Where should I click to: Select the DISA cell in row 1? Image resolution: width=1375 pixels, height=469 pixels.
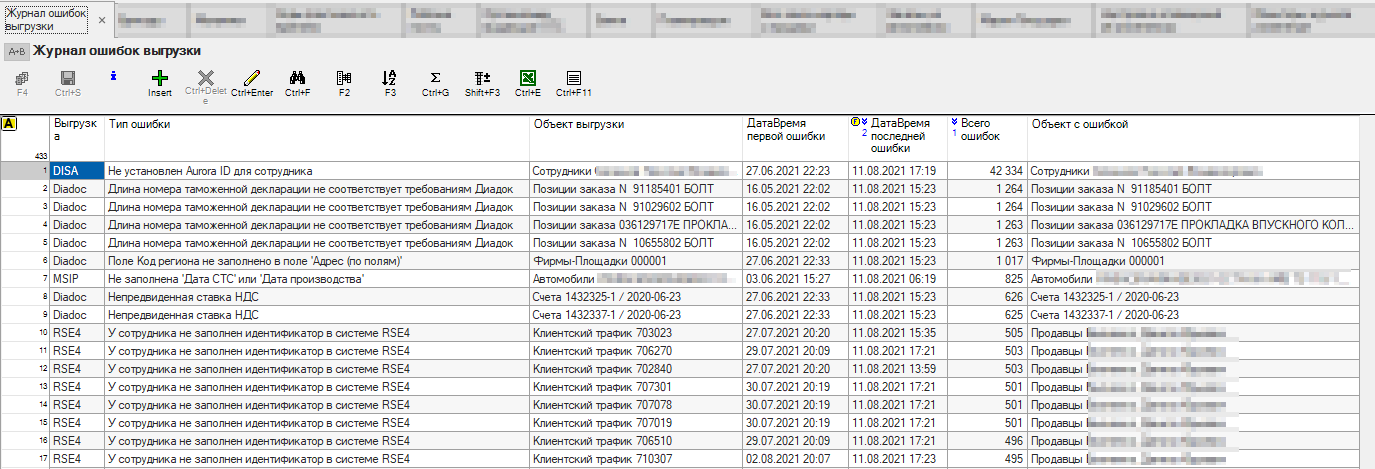click(77, 171)
